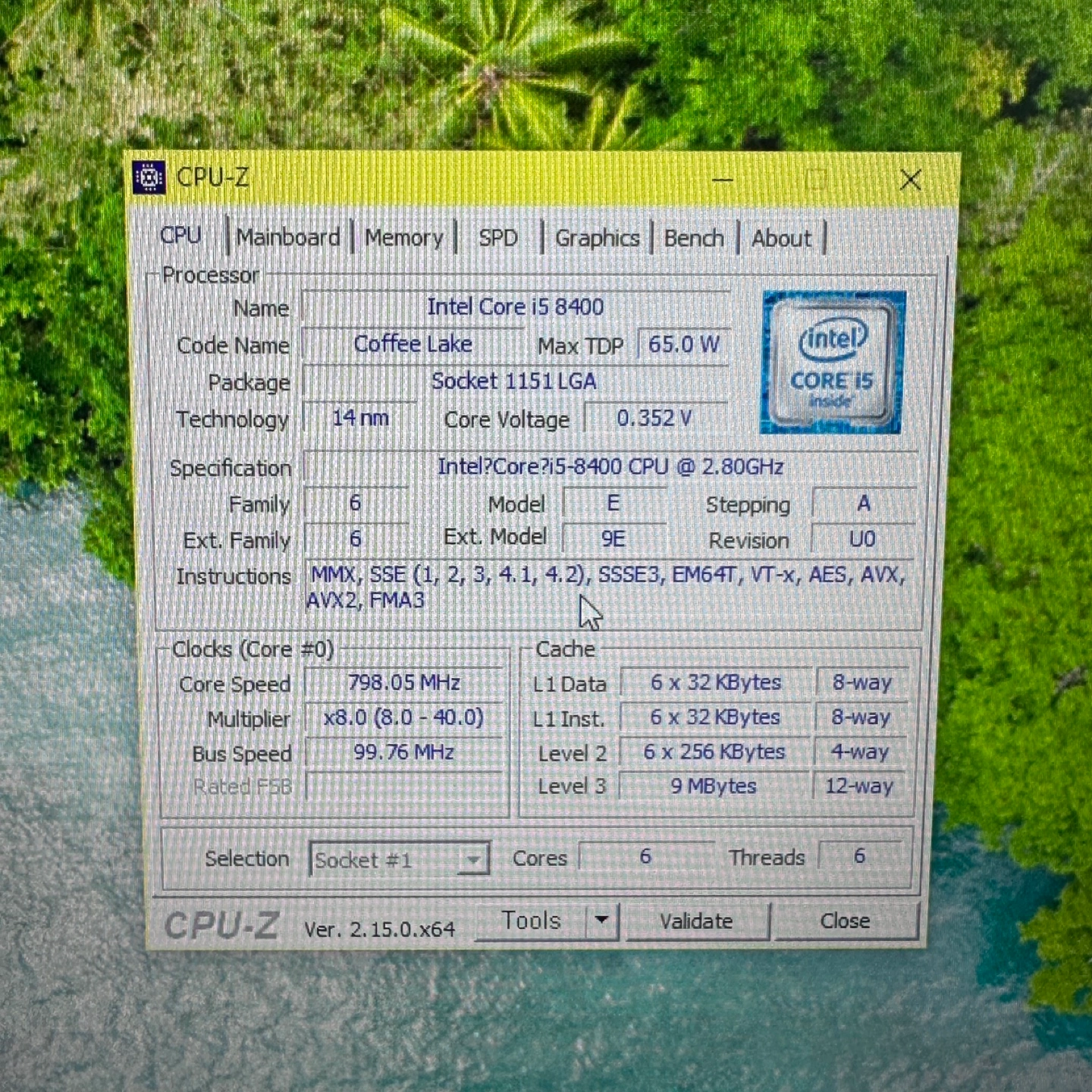Click the Validate button
Screen dimensions: 1092x1092
pos(695,921)
